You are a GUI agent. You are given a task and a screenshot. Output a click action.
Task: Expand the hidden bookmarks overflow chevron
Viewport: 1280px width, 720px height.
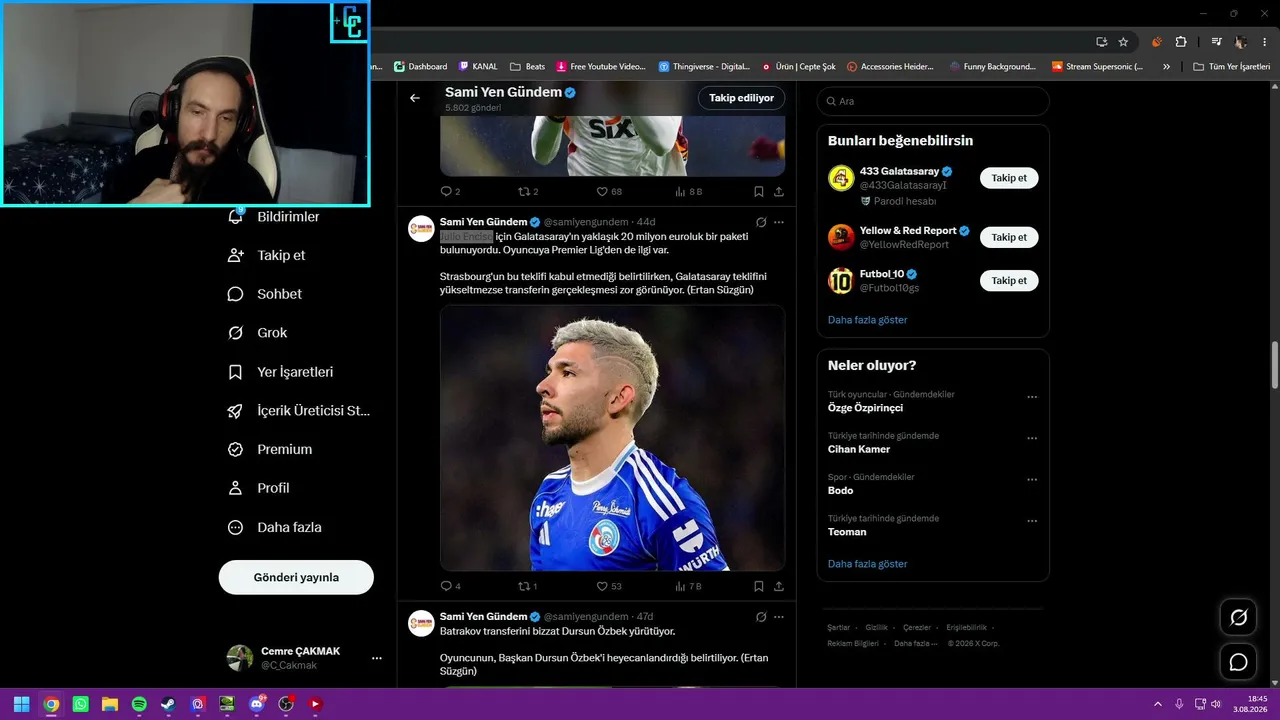1166,67
